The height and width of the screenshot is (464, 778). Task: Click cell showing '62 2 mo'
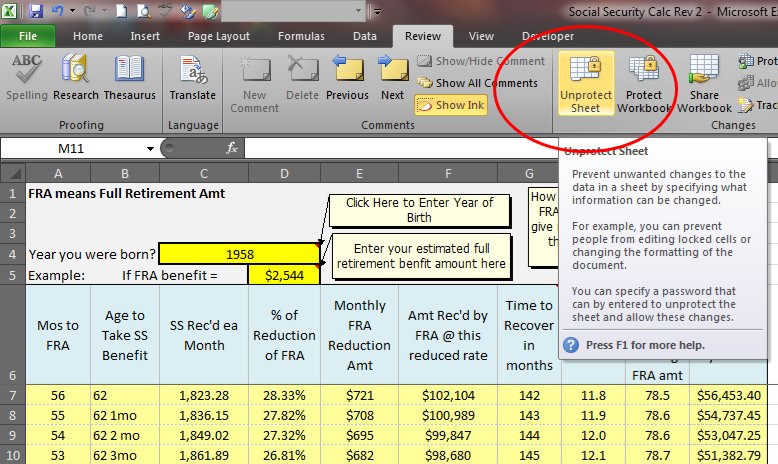tap(125, 435)
